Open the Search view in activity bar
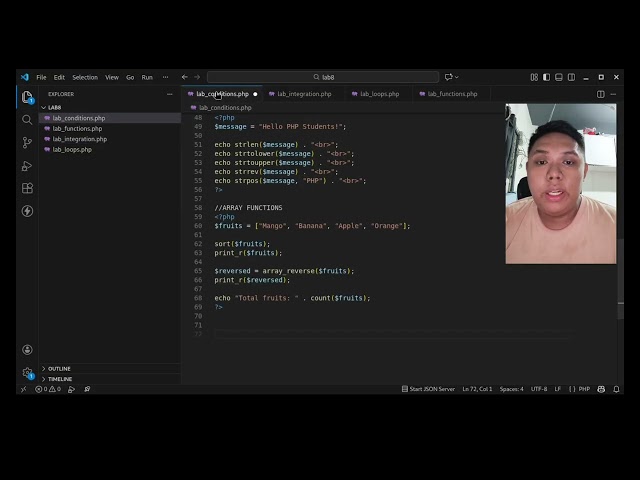Image resolution: width=640 pixels, height=480 pixels. [x=27, y=120]
